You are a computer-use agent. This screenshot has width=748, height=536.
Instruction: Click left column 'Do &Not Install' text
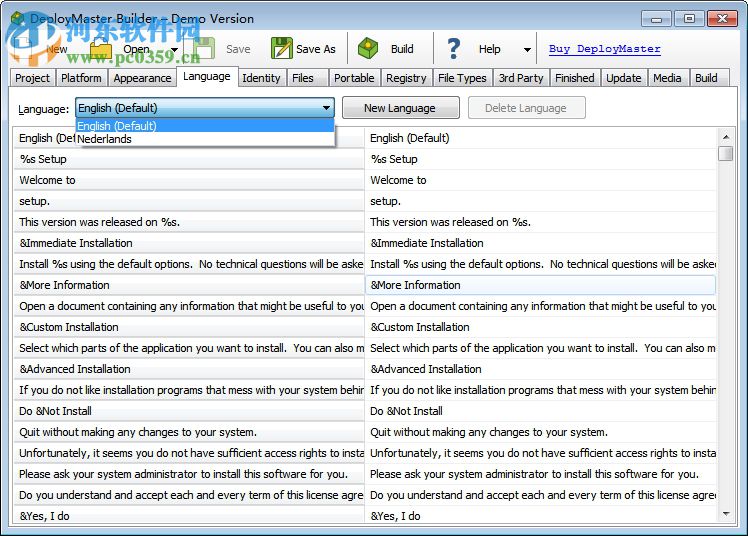pyautogui.click(x=55, y=411)
